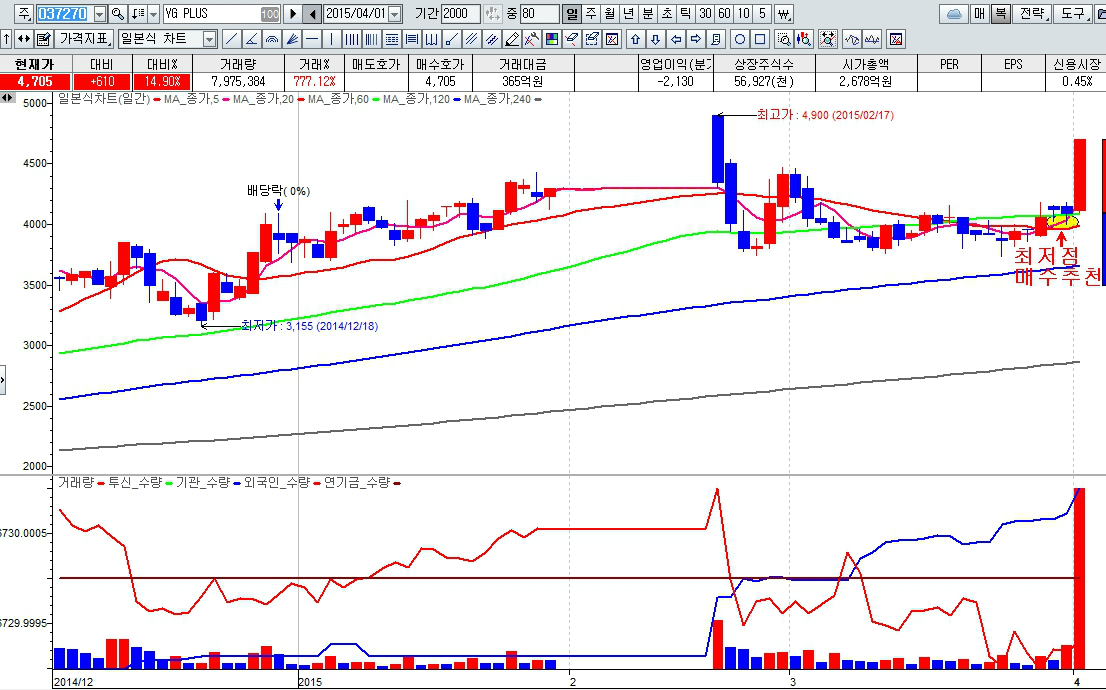The width and height of the screenshot is (1106, 690).
Task: Click the stock search magnifier icon
Action: tap(117, 14)
